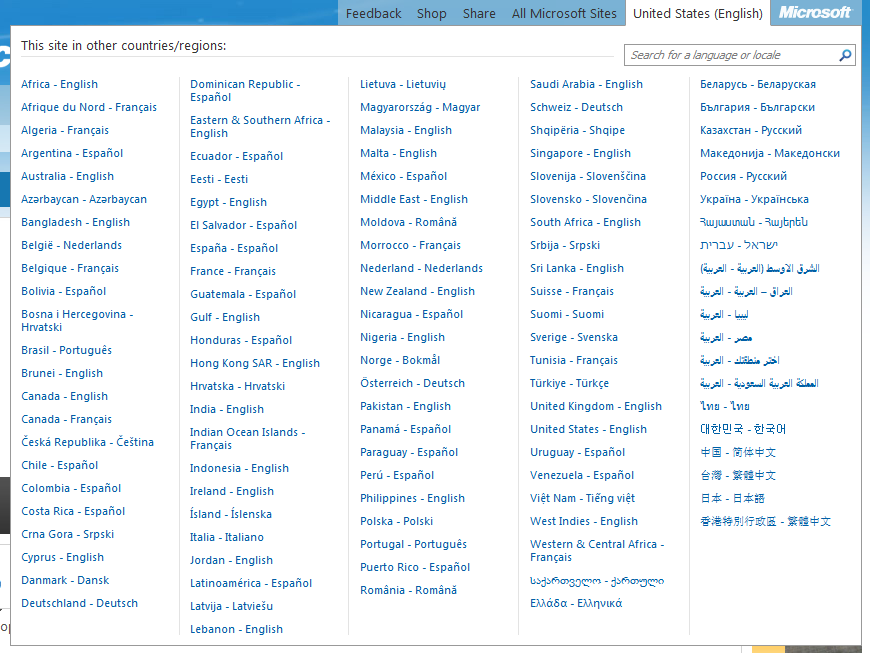The width and height of the screenshot is (870, 653).
Task: Choose Deutschland - Deutsch
Action: (79, 603)
